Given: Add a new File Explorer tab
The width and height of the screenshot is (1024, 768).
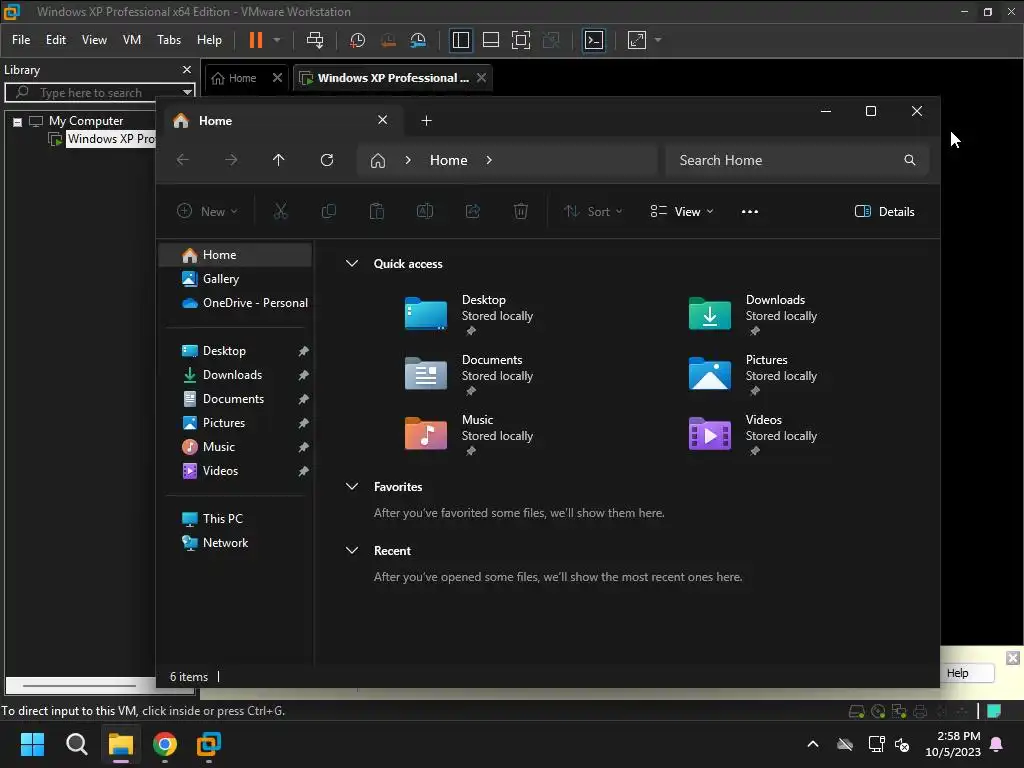Looking at the screenshot, I should (x=426, y=121).
